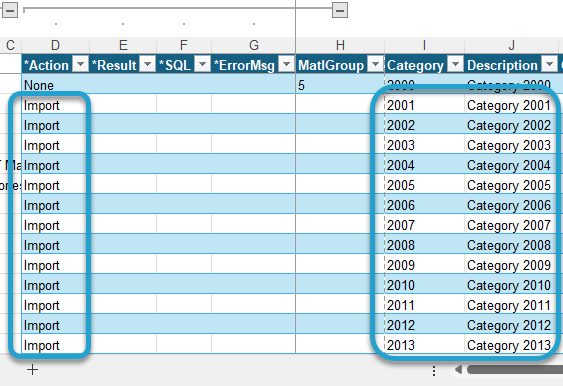This screenshot has height=386, width=563.
Task: Select the *ErrorMsg cell in row 2006
Action: 253,205
